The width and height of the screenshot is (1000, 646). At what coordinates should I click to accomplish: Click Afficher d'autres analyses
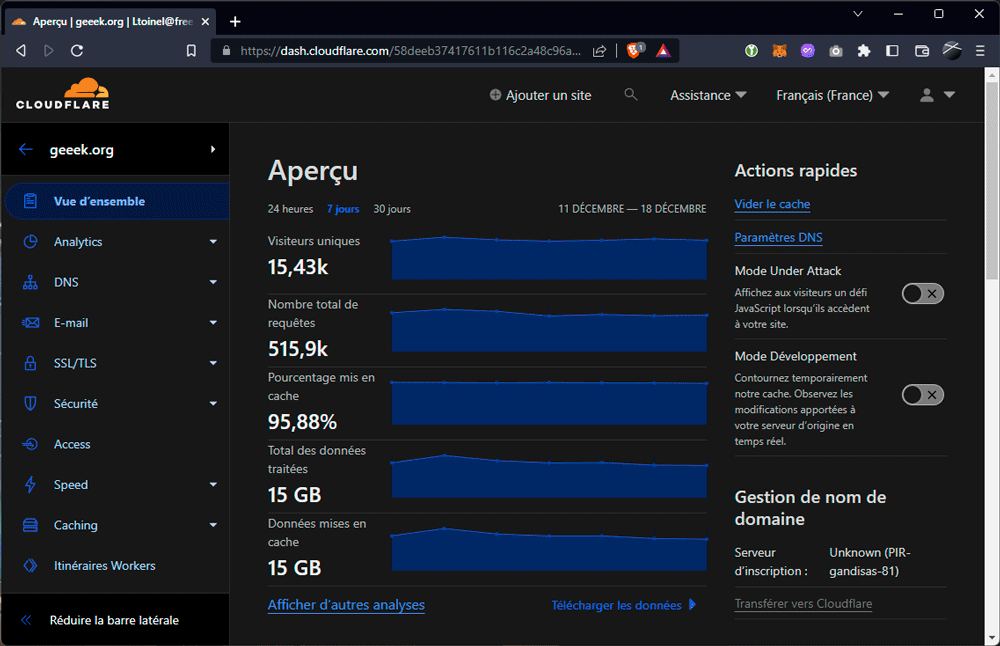pos(346,605)
